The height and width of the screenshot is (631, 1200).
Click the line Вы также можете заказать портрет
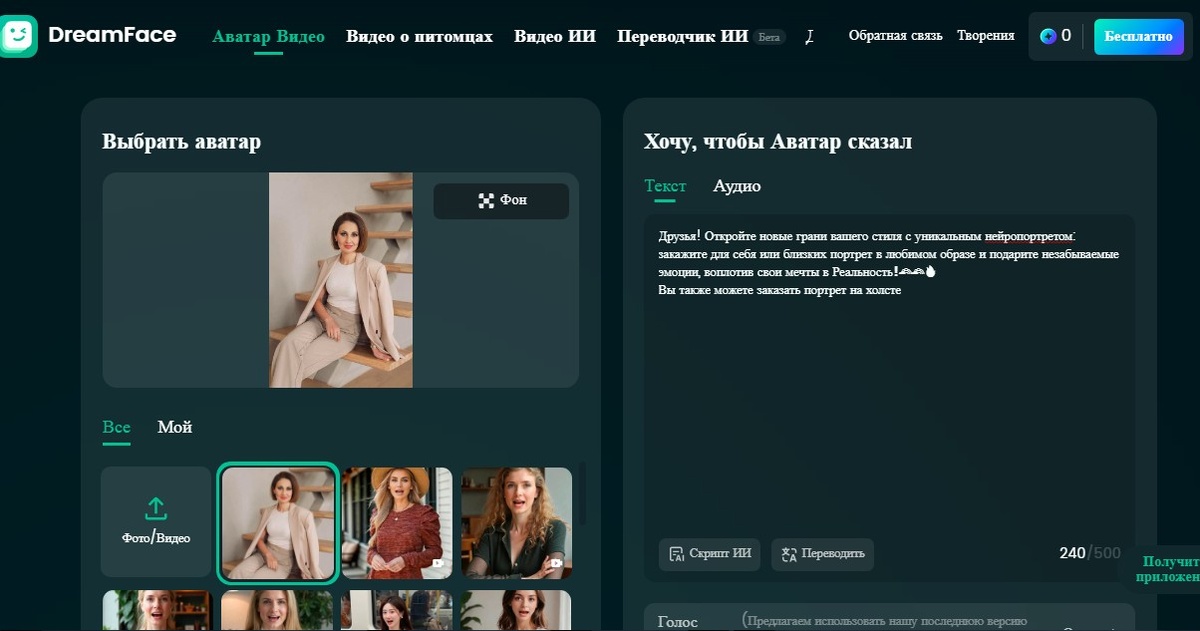780,290
